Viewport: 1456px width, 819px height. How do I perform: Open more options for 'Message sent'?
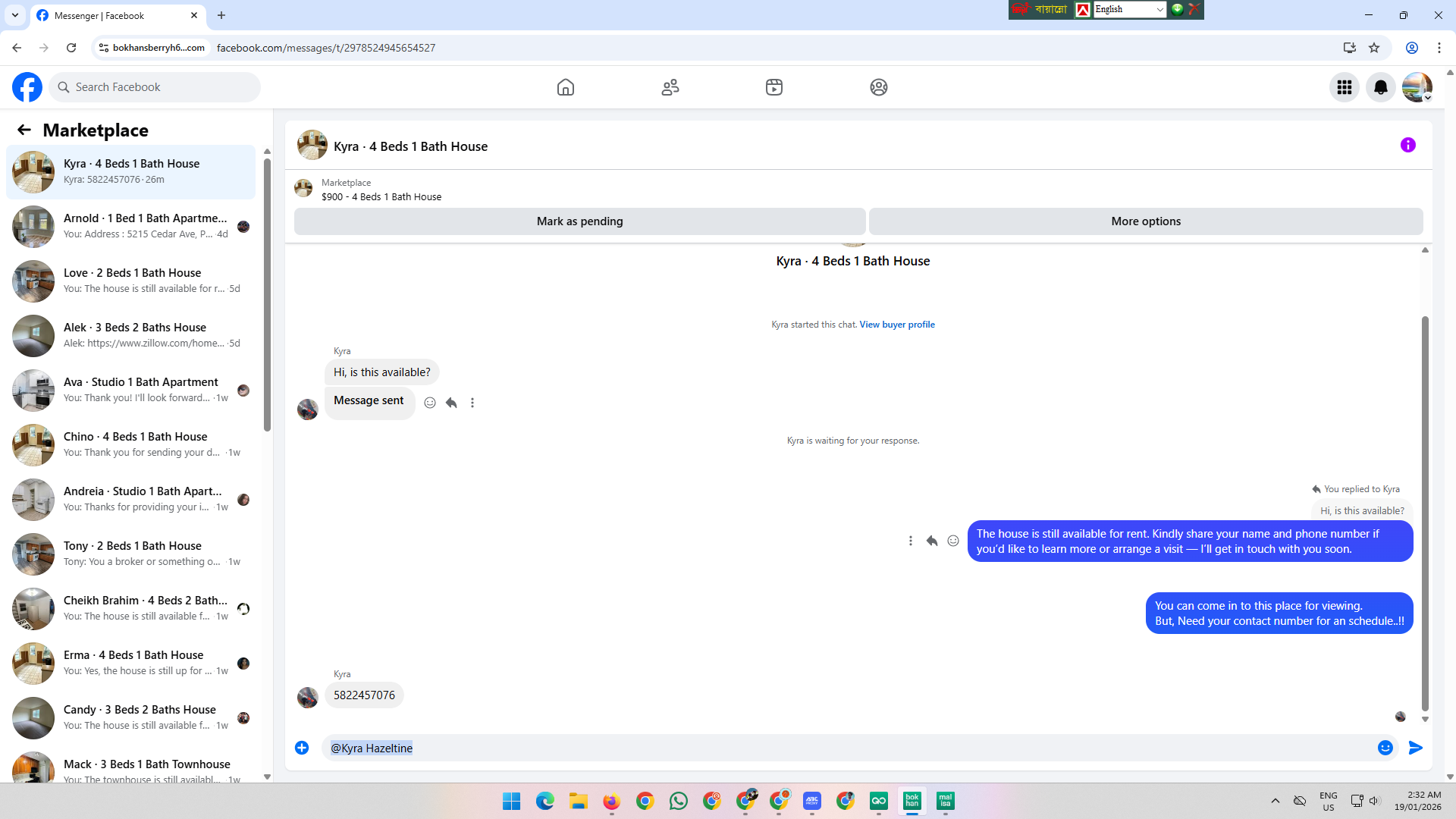click(x=472, y=403)
